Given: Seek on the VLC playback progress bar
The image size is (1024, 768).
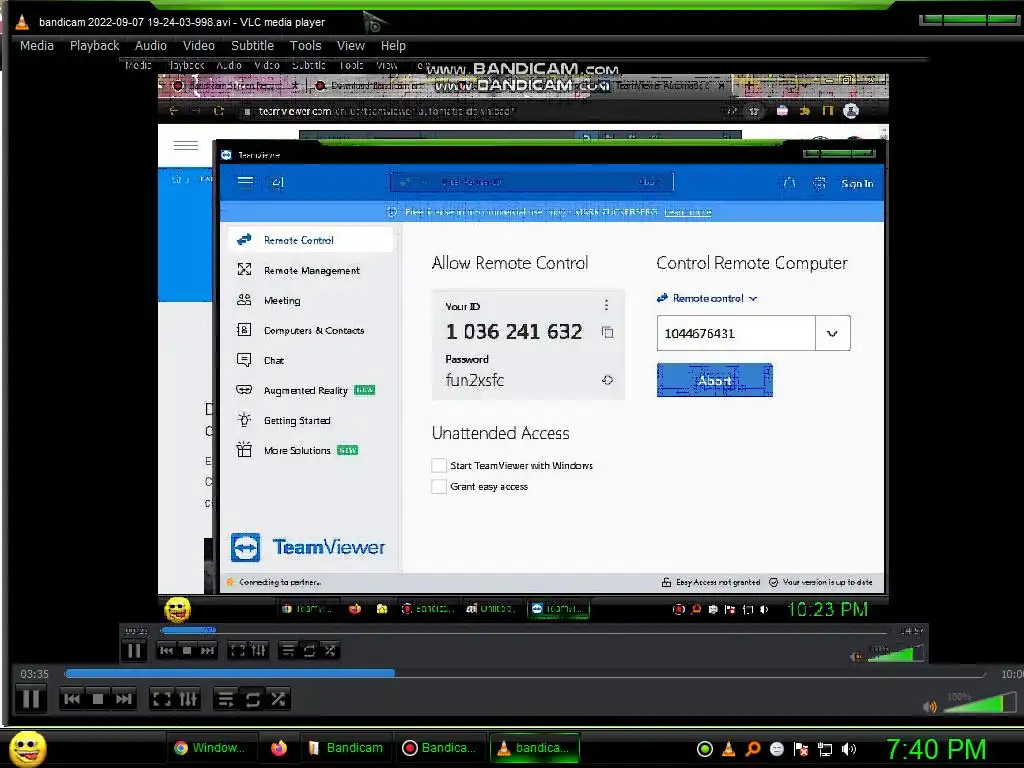Looking at the screenshot, I should click(525, 673).
